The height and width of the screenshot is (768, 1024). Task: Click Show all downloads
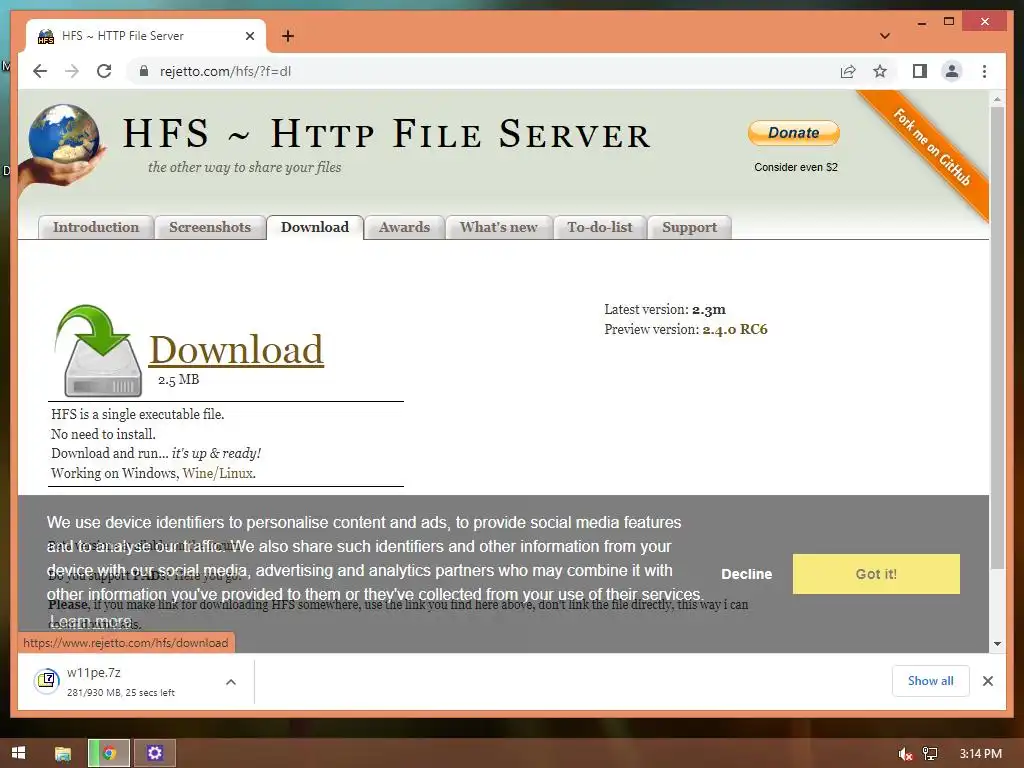(x=930, y=681)
